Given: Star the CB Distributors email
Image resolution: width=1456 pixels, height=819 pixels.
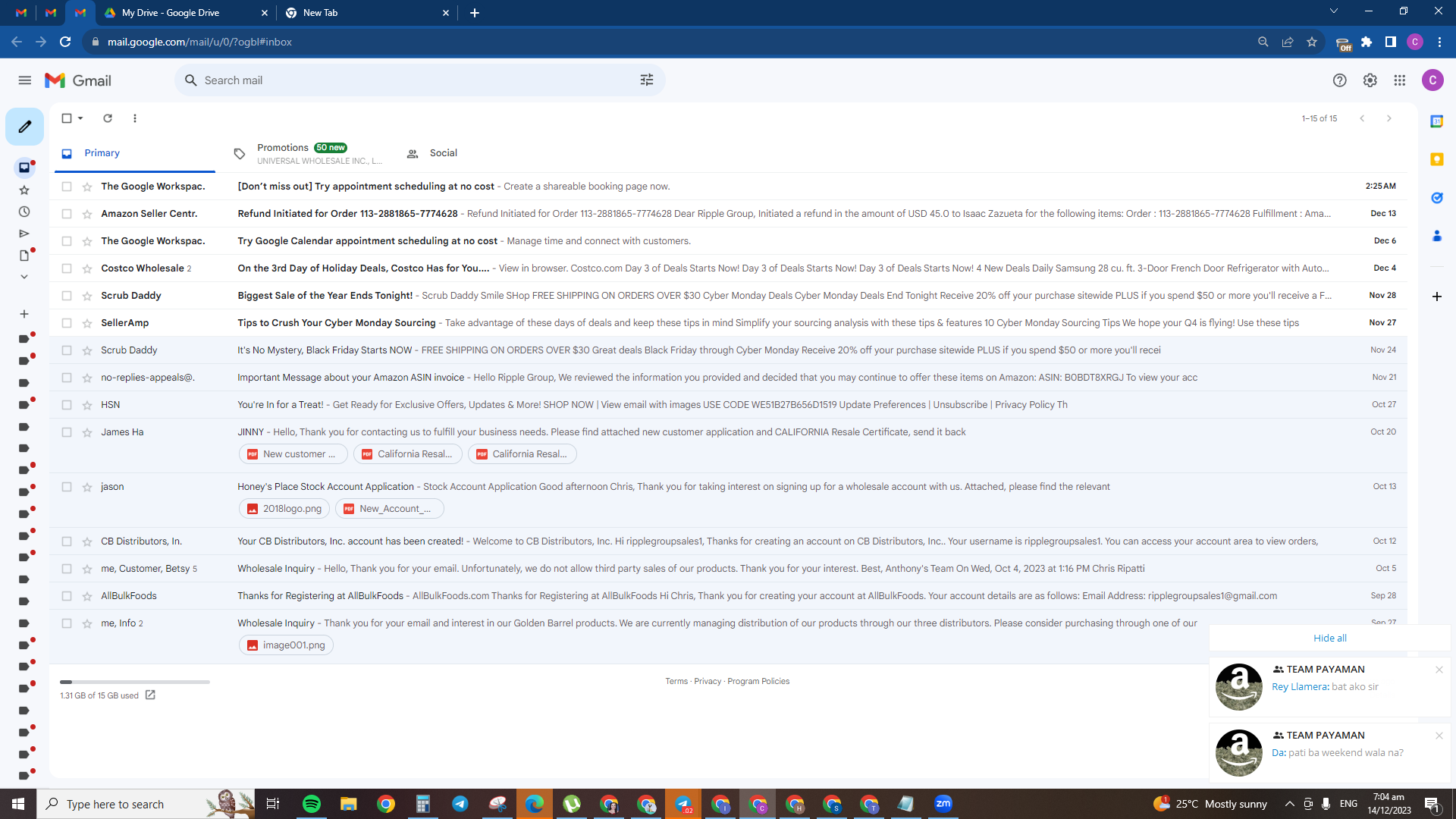Looking at the screenshot, I should tap(87, 541).
